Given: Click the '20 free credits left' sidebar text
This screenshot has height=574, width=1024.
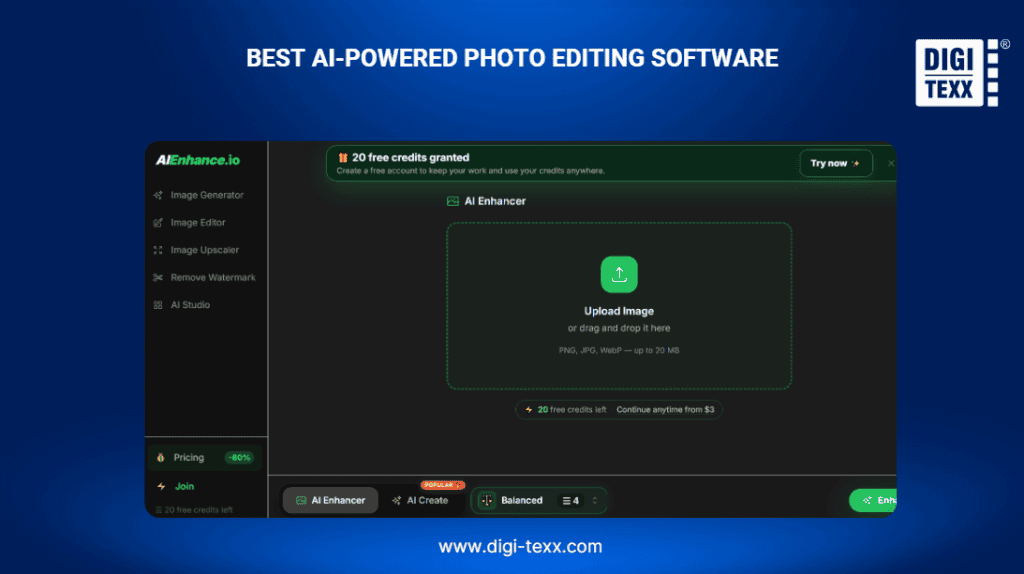Looking at the screenshot, I should (199, 510).
